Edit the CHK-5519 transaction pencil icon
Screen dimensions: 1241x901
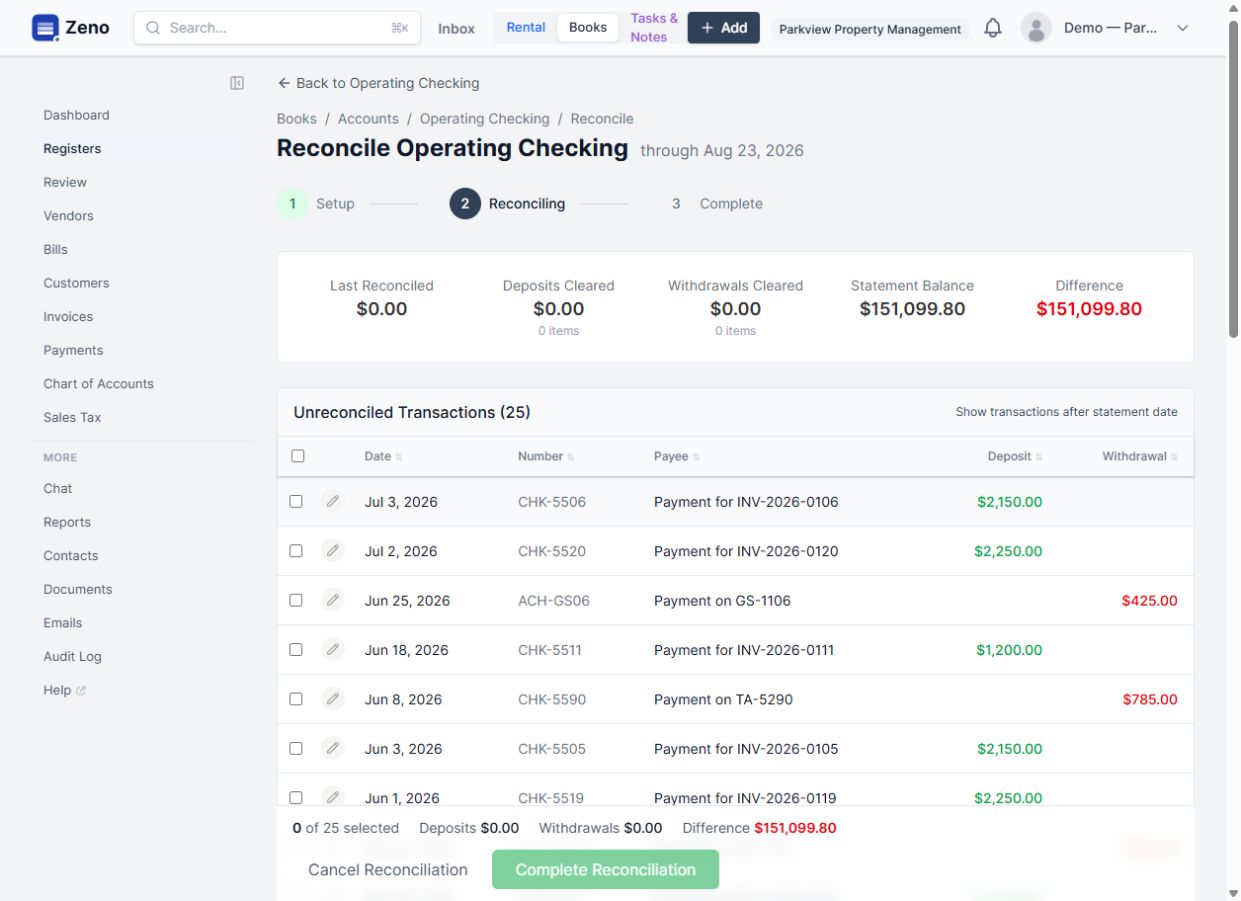point(333,797)
